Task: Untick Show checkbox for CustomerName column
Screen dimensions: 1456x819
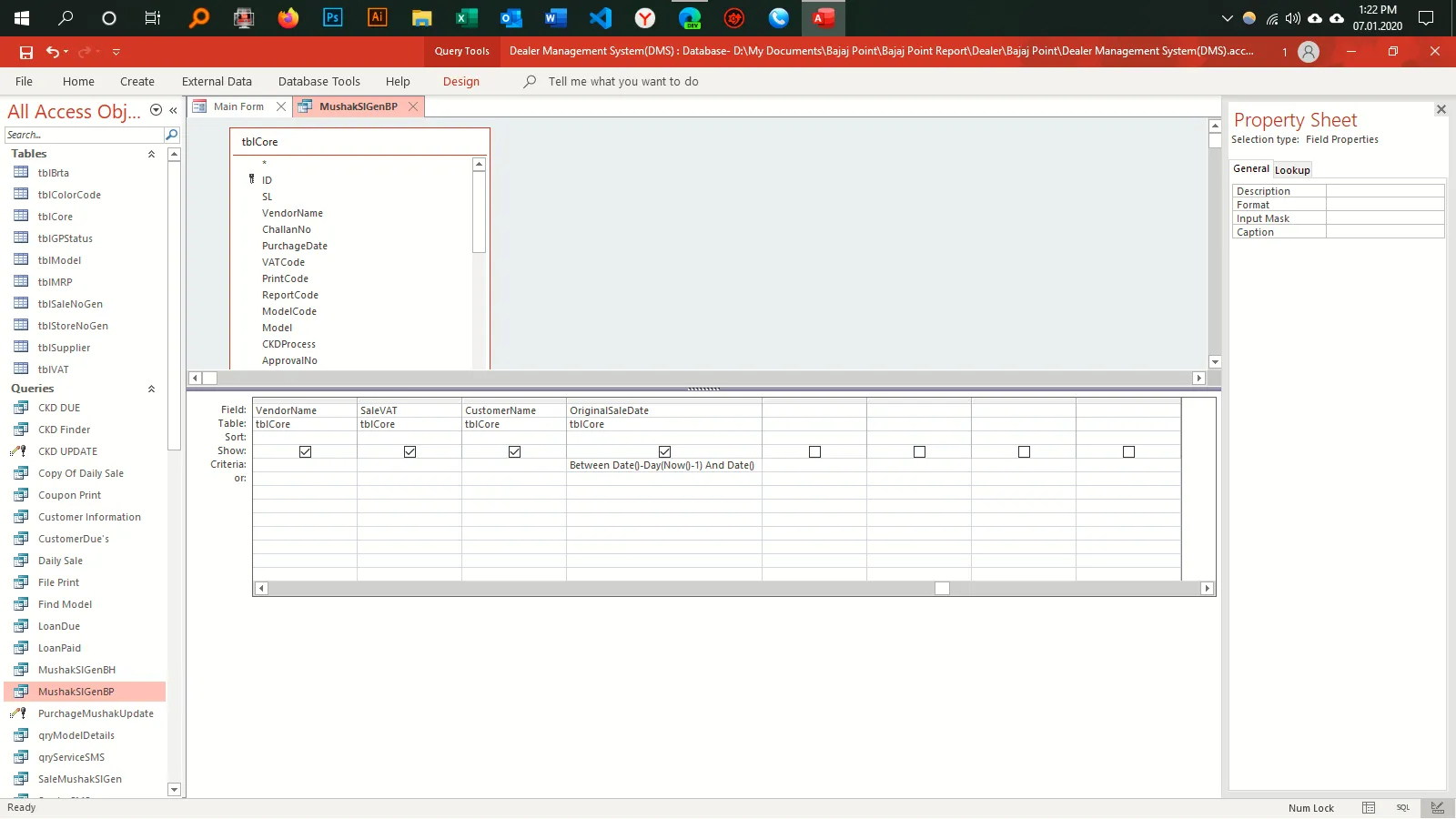Action: [514, 451]
